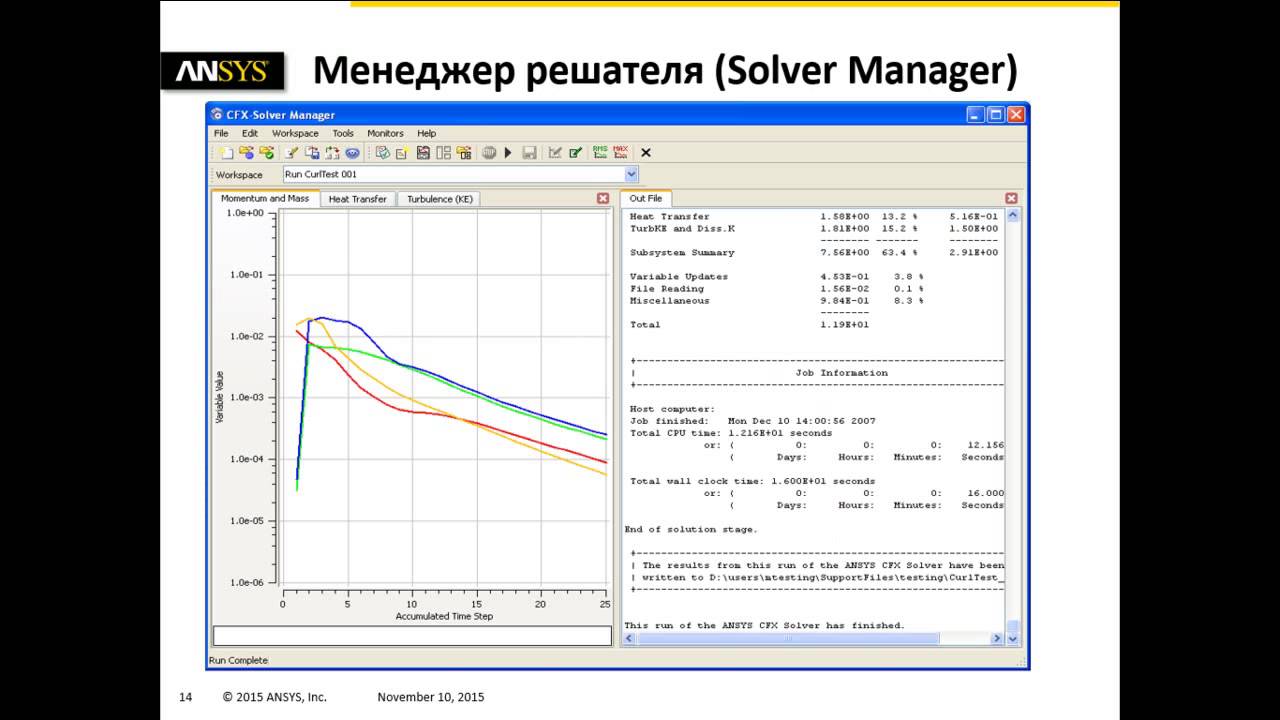1280x720 pixels.
Task: Click the Stop Current Run stop-sign icon
Action: [x=489, y=153]
